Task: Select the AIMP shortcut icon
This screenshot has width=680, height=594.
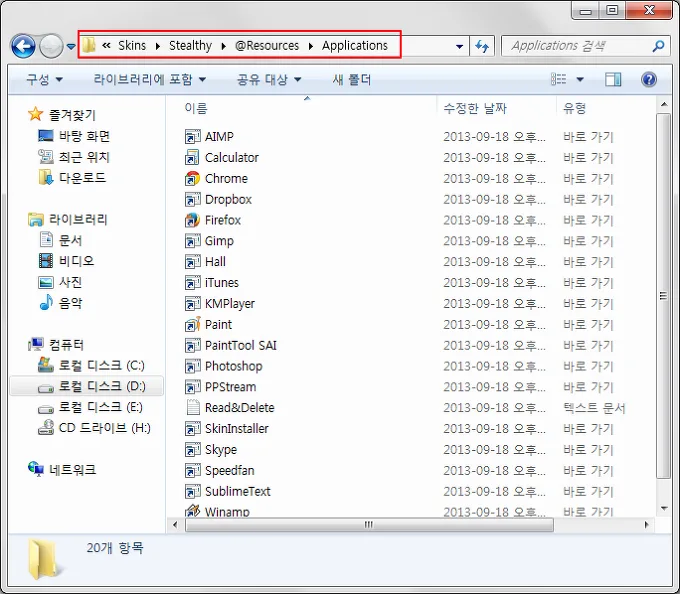Action: pyautogui.click(x=193, y=136)
